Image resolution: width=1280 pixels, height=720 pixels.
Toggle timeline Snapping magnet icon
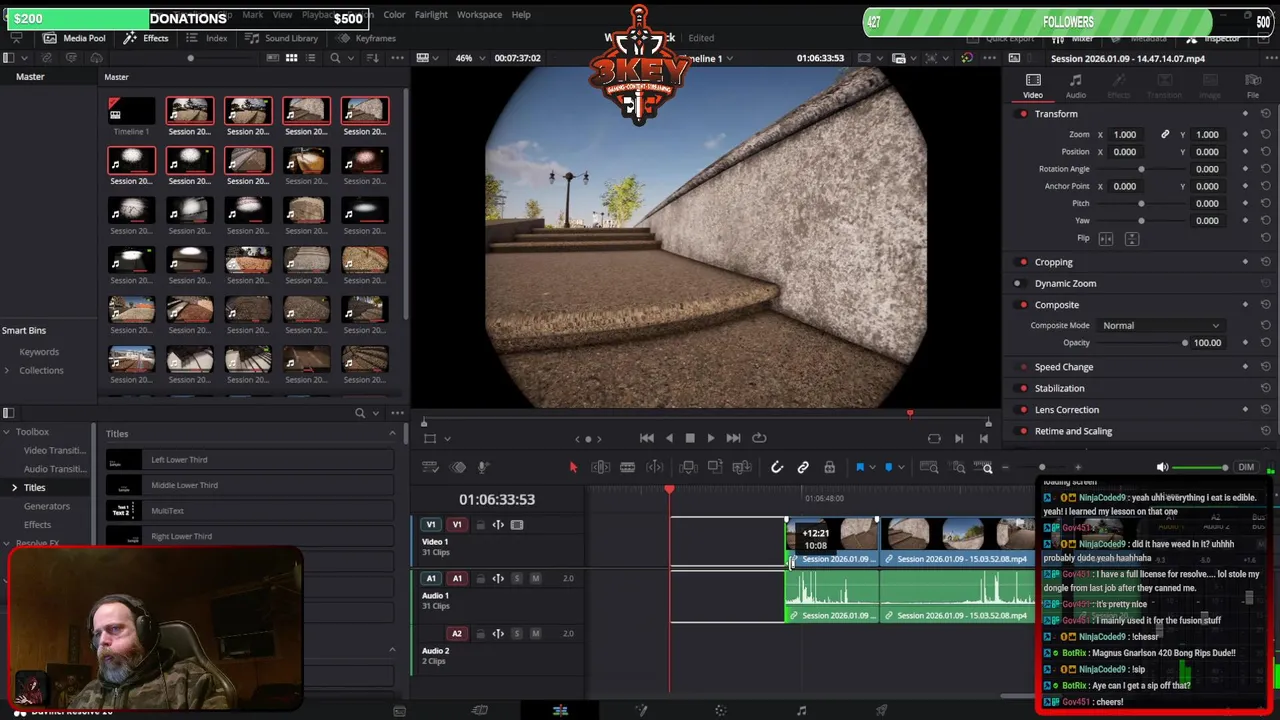coord(776,467)
